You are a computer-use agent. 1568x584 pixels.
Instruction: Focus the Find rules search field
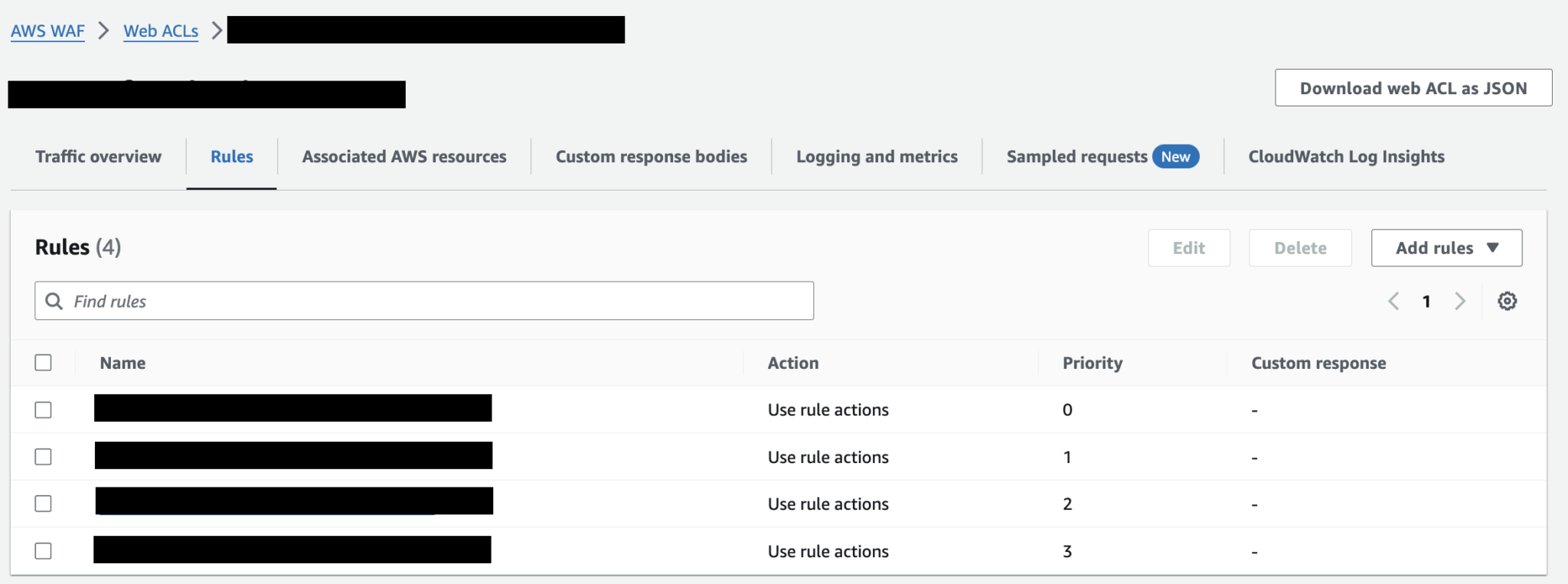tap(424, 301)
